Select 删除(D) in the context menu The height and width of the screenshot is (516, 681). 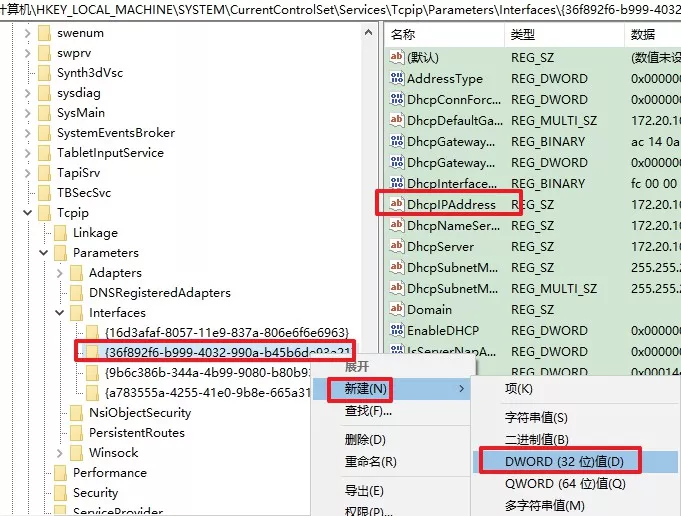click(365, 439)
